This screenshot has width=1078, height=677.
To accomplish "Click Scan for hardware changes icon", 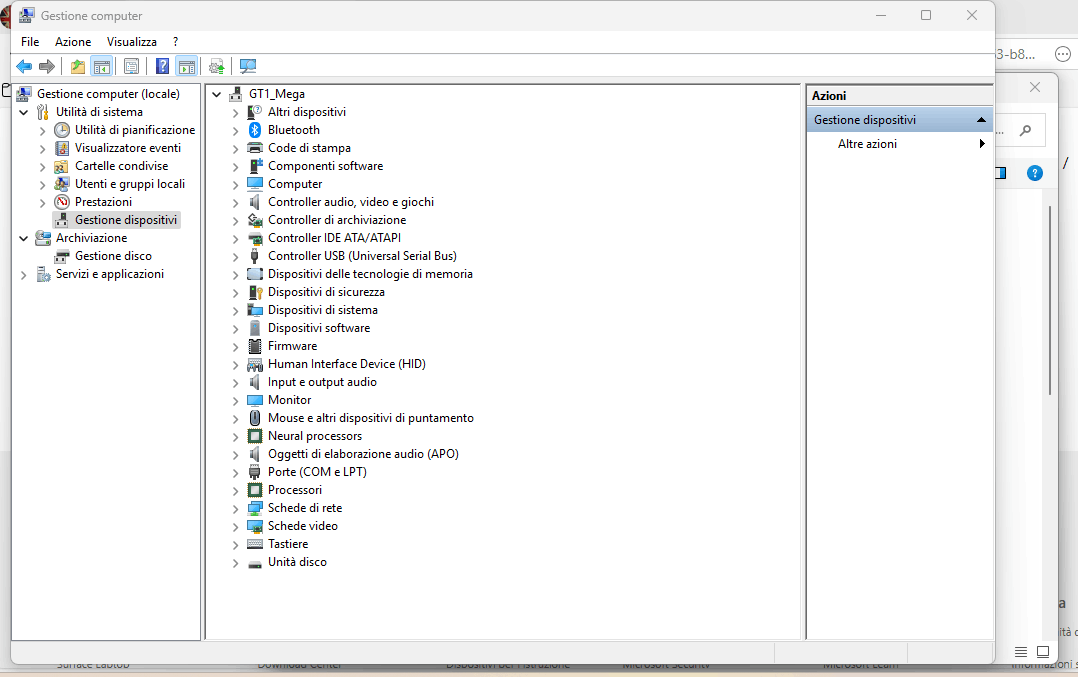I will (248, 66).
